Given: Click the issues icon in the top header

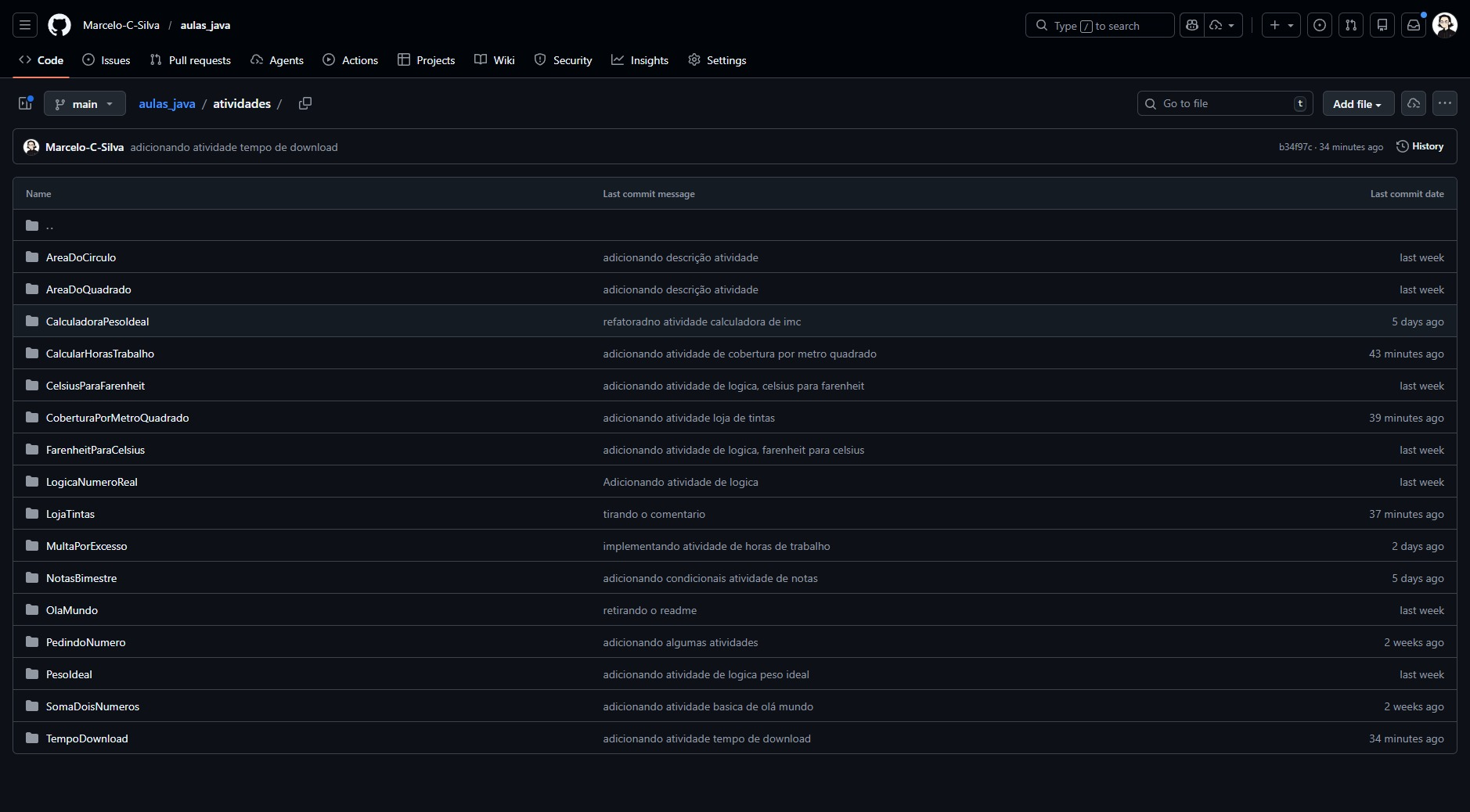Looking at the screenshot, I should tap(1320, 25).
